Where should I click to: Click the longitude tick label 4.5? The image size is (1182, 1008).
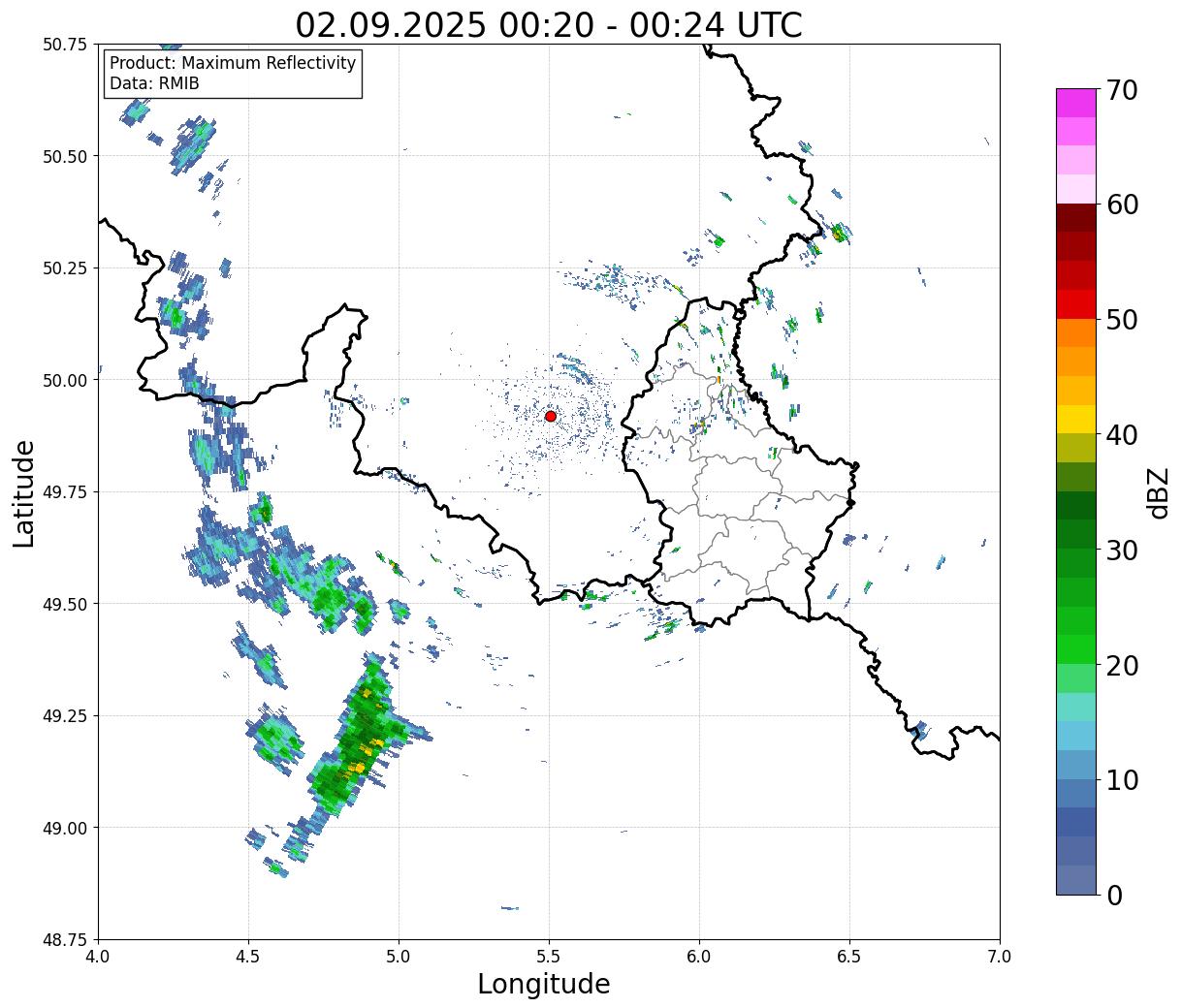(248, 957)
